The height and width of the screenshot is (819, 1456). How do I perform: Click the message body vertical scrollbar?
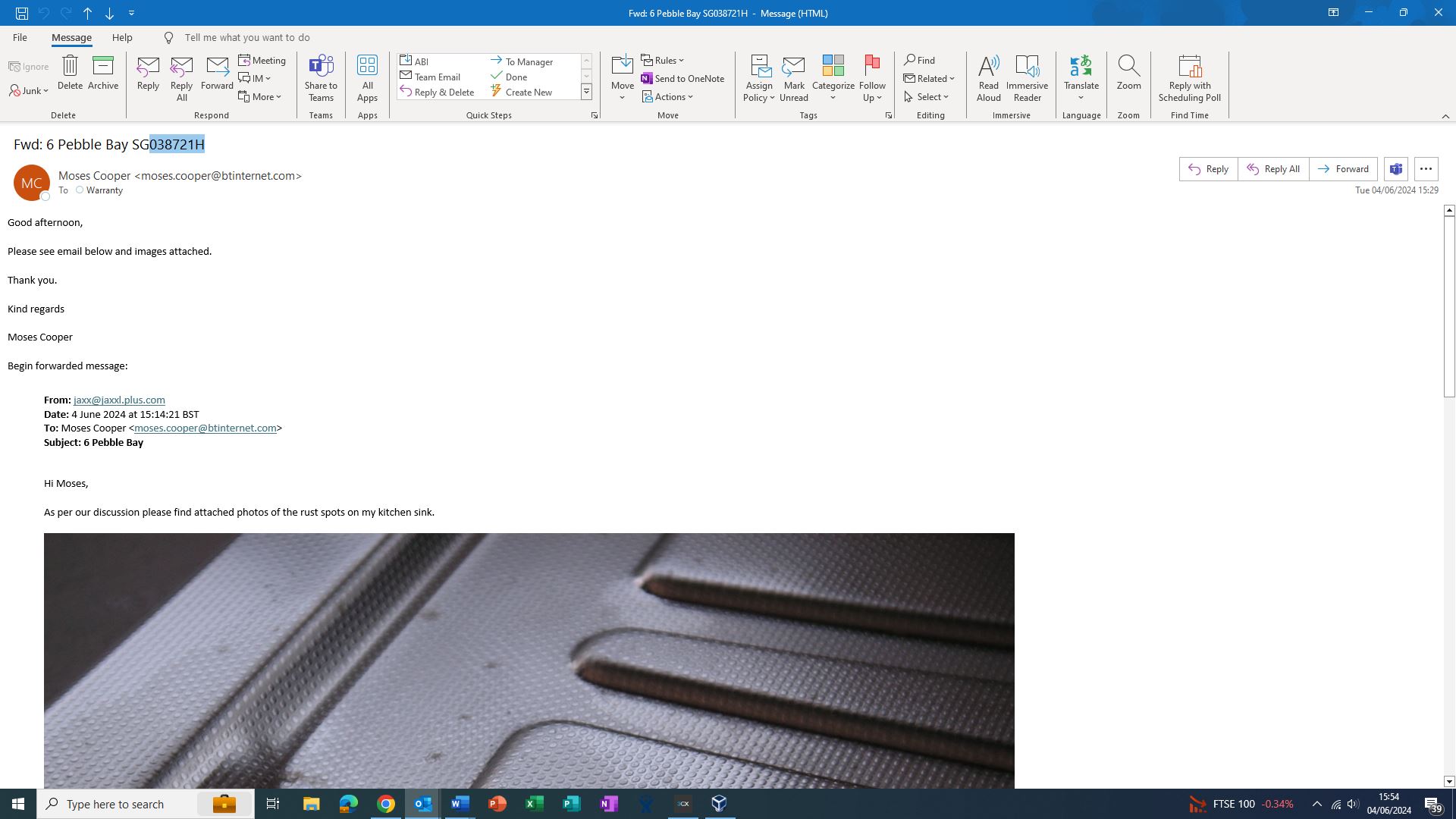coord(1448,304)
